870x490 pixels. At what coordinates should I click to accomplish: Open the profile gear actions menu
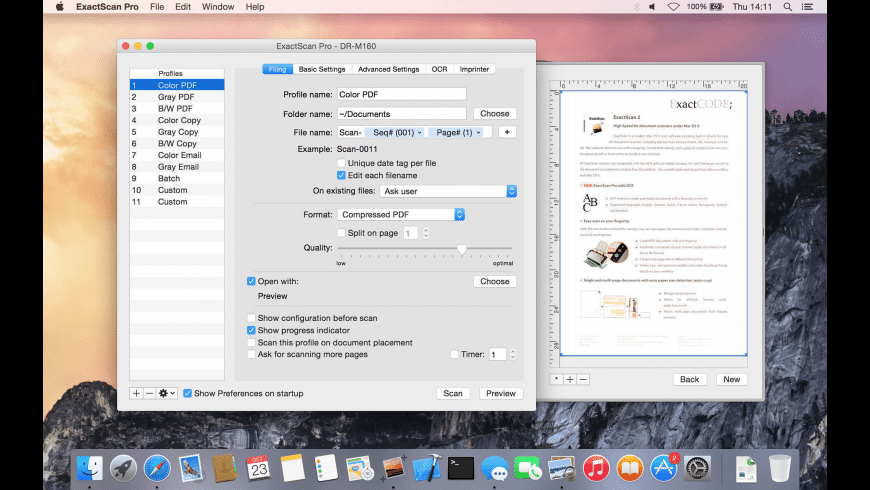click(x=166, y=393)
